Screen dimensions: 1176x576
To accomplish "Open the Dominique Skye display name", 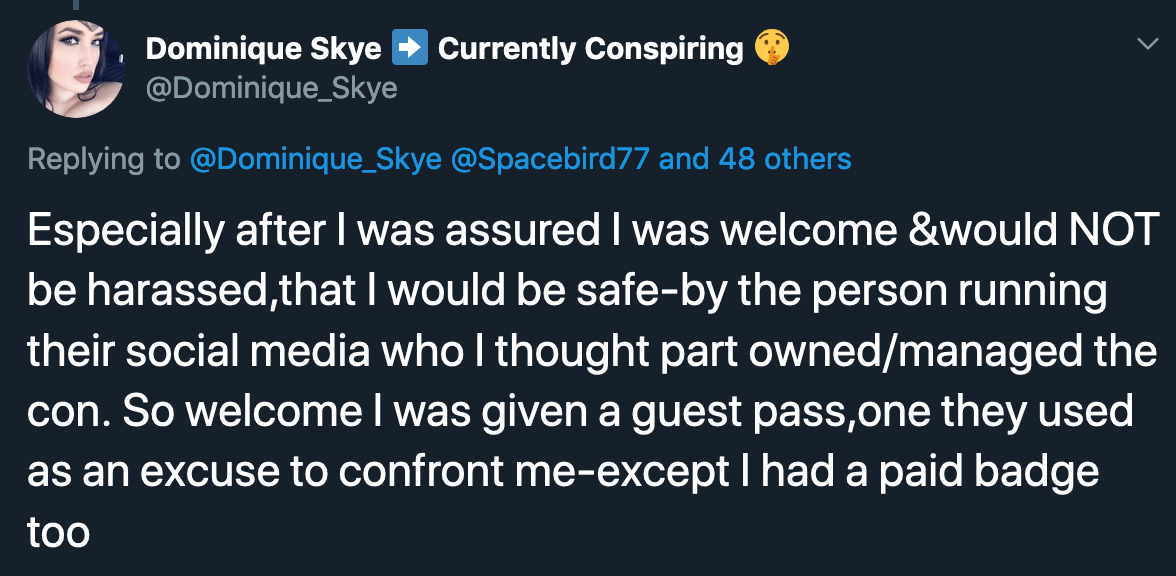I will (264, 49).
